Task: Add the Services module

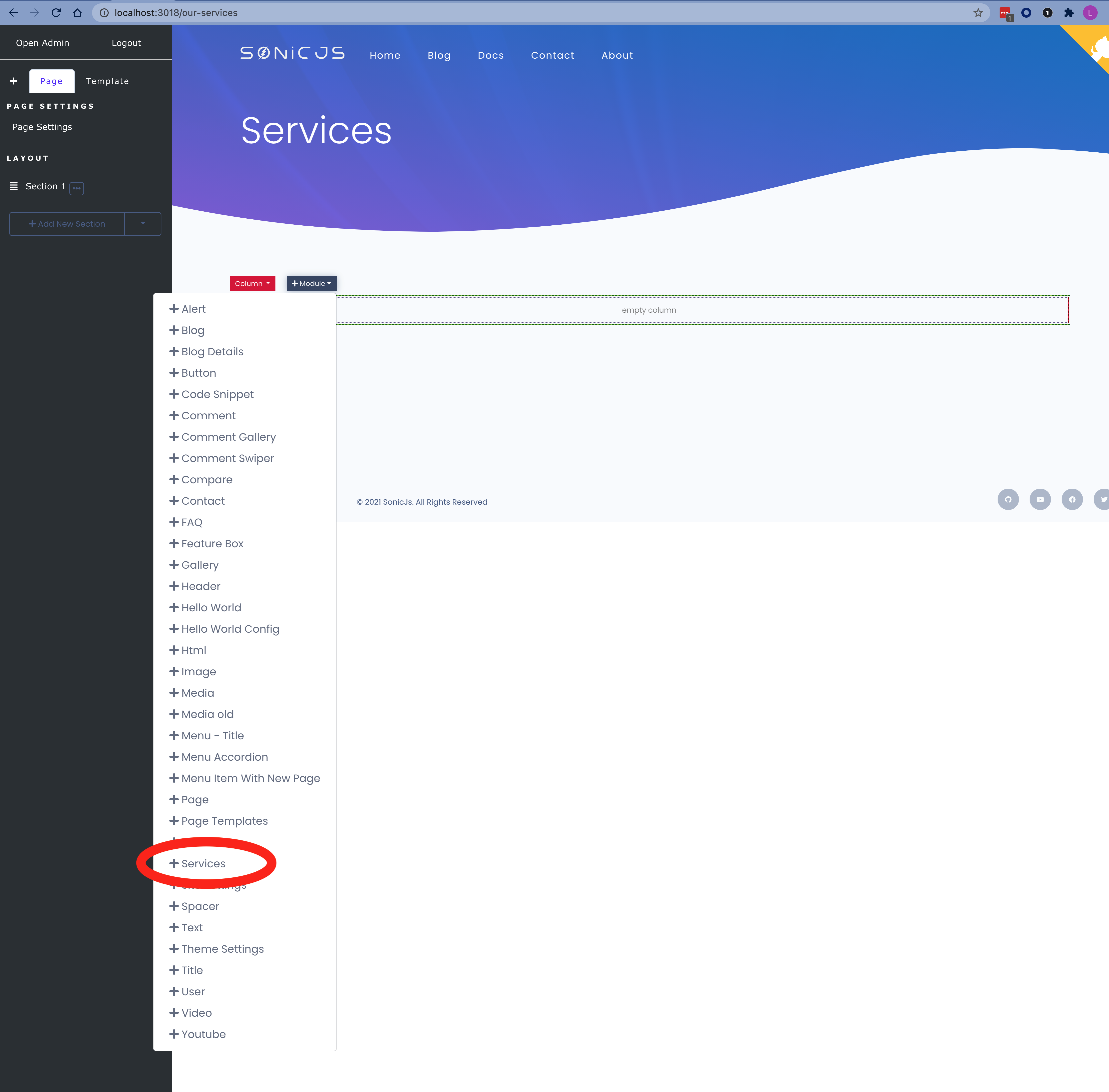Action: 197,863
